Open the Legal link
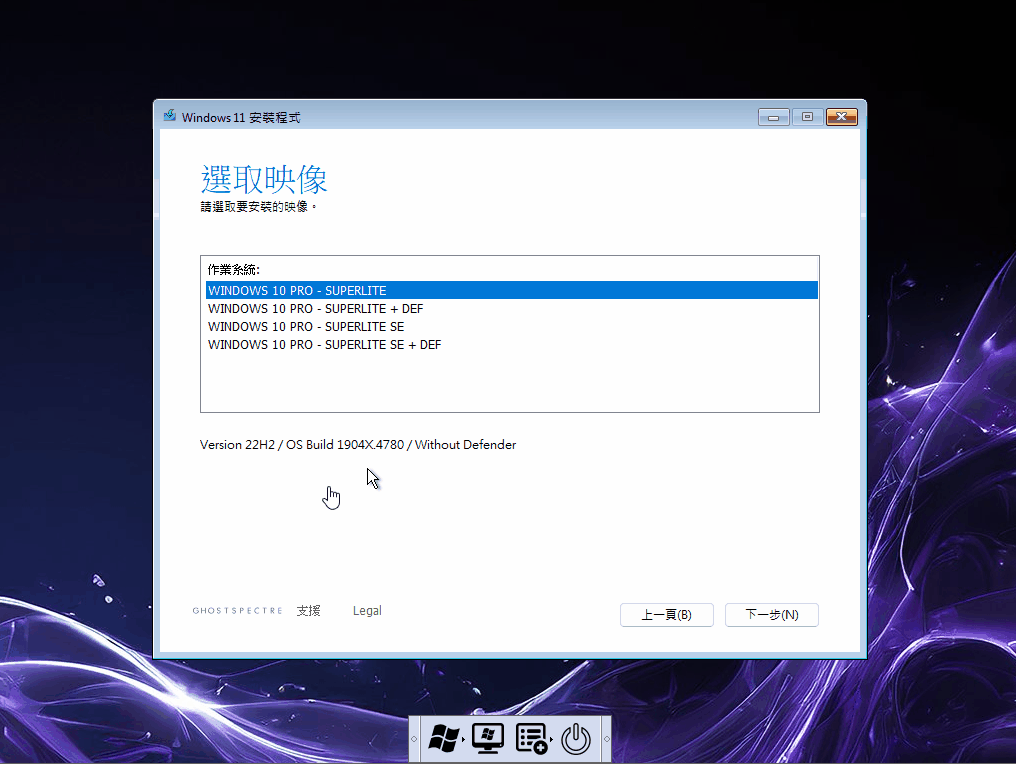Image resolution: width=1016 pixels, height=764 pixels. (x=367, y=611)
